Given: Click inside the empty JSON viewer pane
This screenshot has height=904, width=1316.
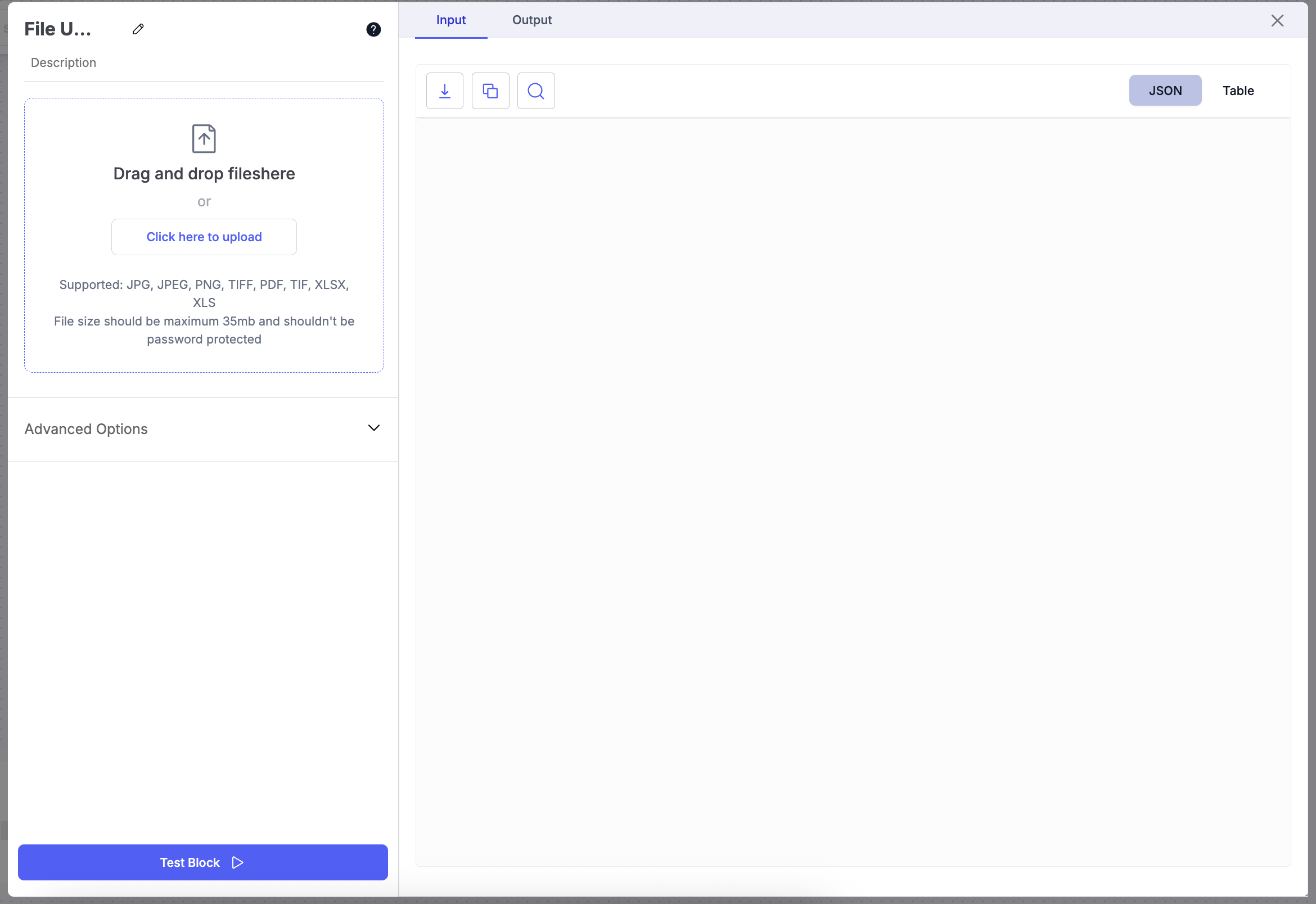Looking at the screenshot, I should [x=853, y=492].
